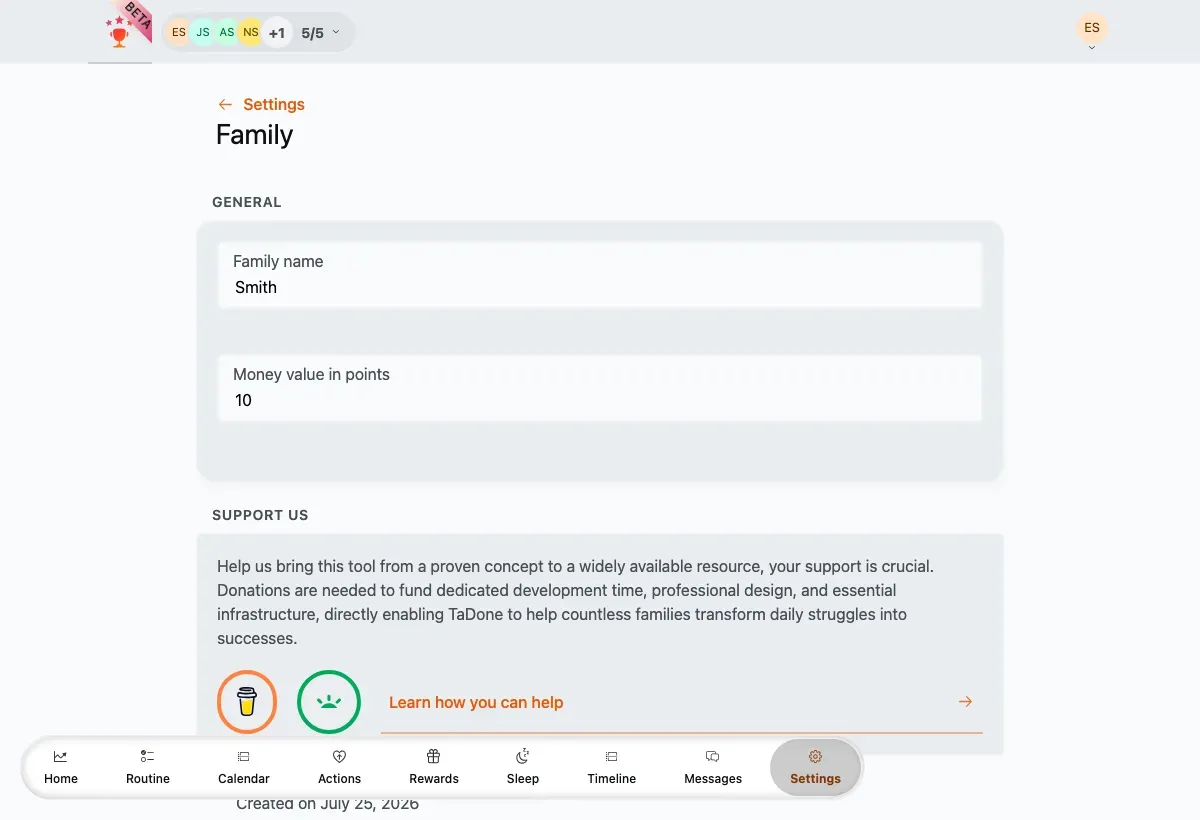Select the NS family member avatar
Viewport: 1200px width, 820px height.
pos(251,32)
